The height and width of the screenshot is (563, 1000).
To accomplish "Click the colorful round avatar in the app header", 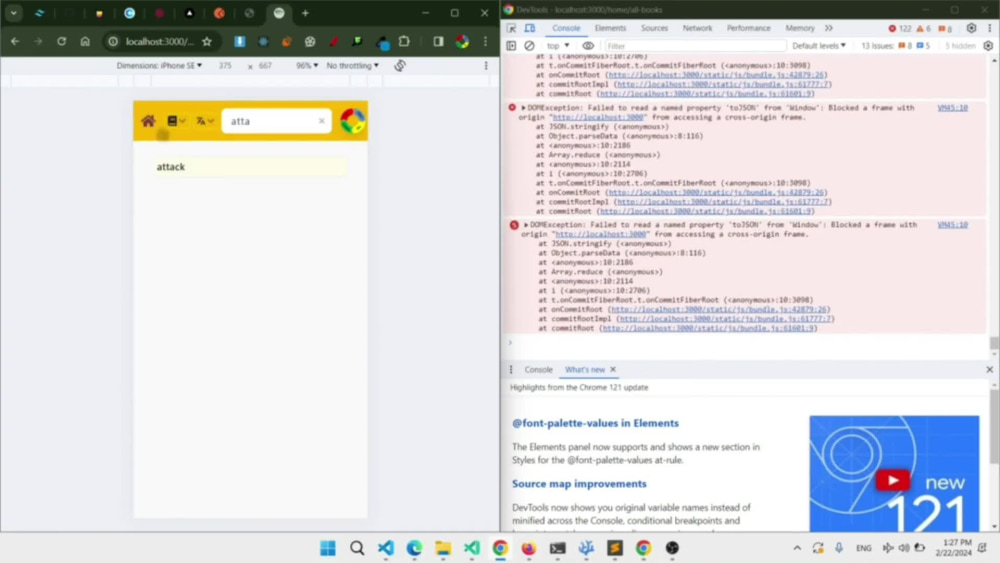I will pos(352,121).
